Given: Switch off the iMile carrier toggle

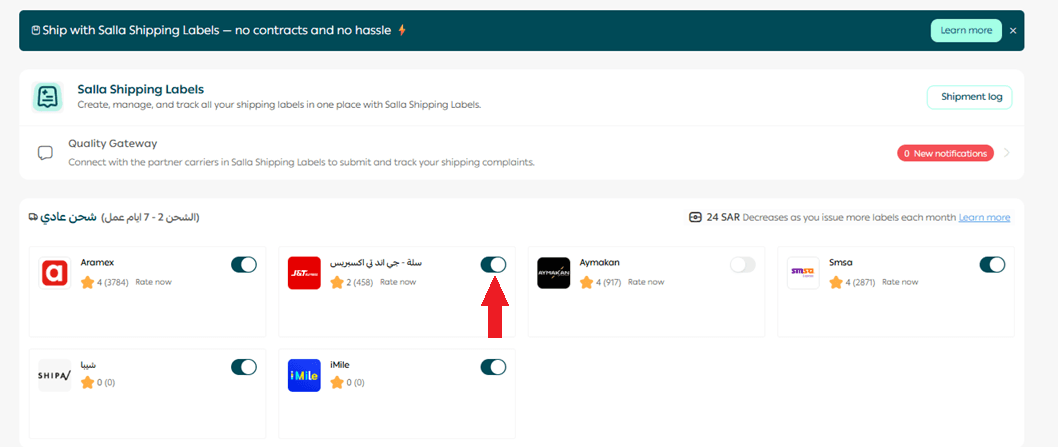Looking at the screenshot, I should pyautogui.click(x=493, y=367).
